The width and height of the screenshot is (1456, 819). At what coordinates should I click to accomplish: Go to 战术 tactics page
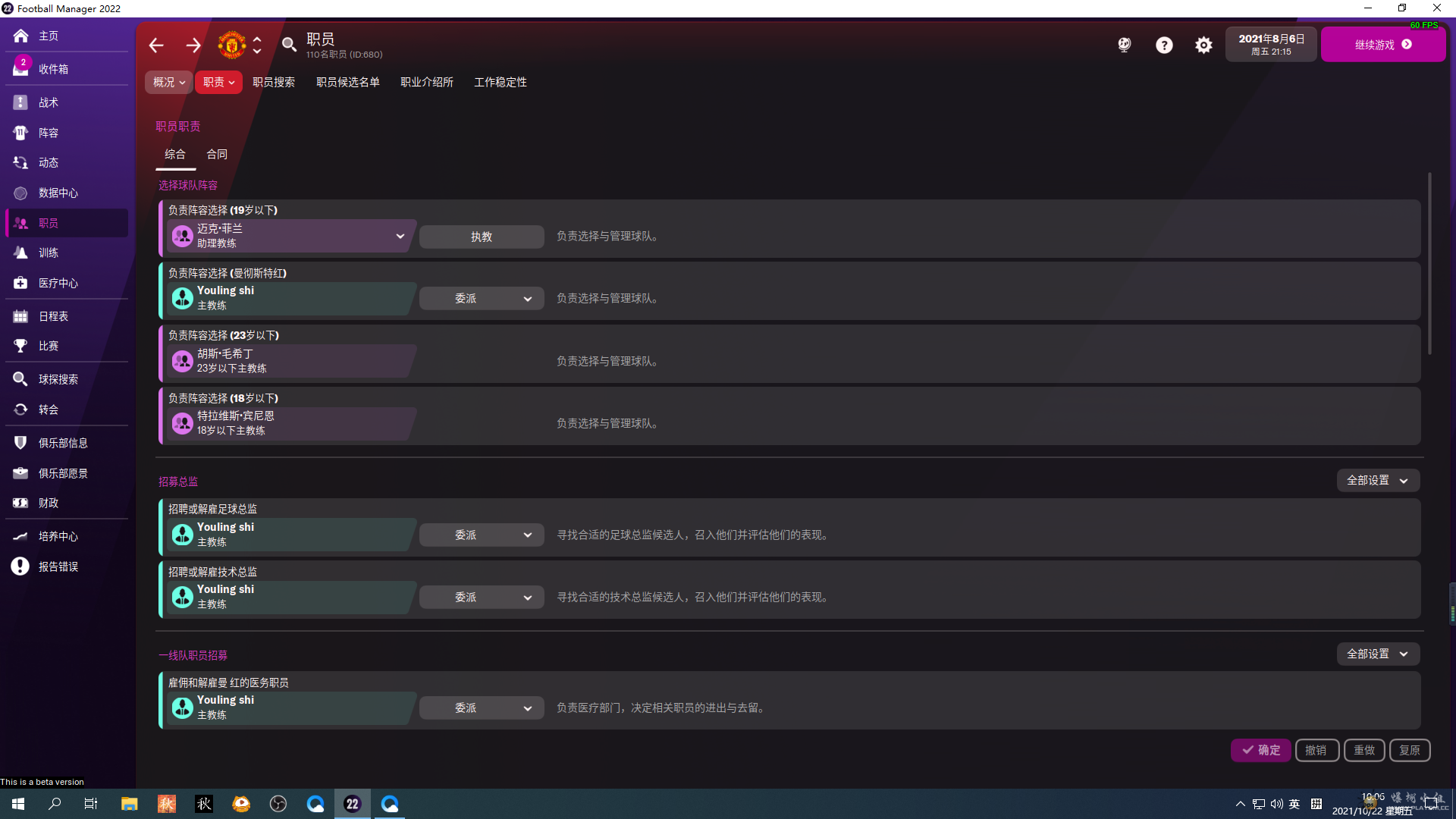coord(67,102)
